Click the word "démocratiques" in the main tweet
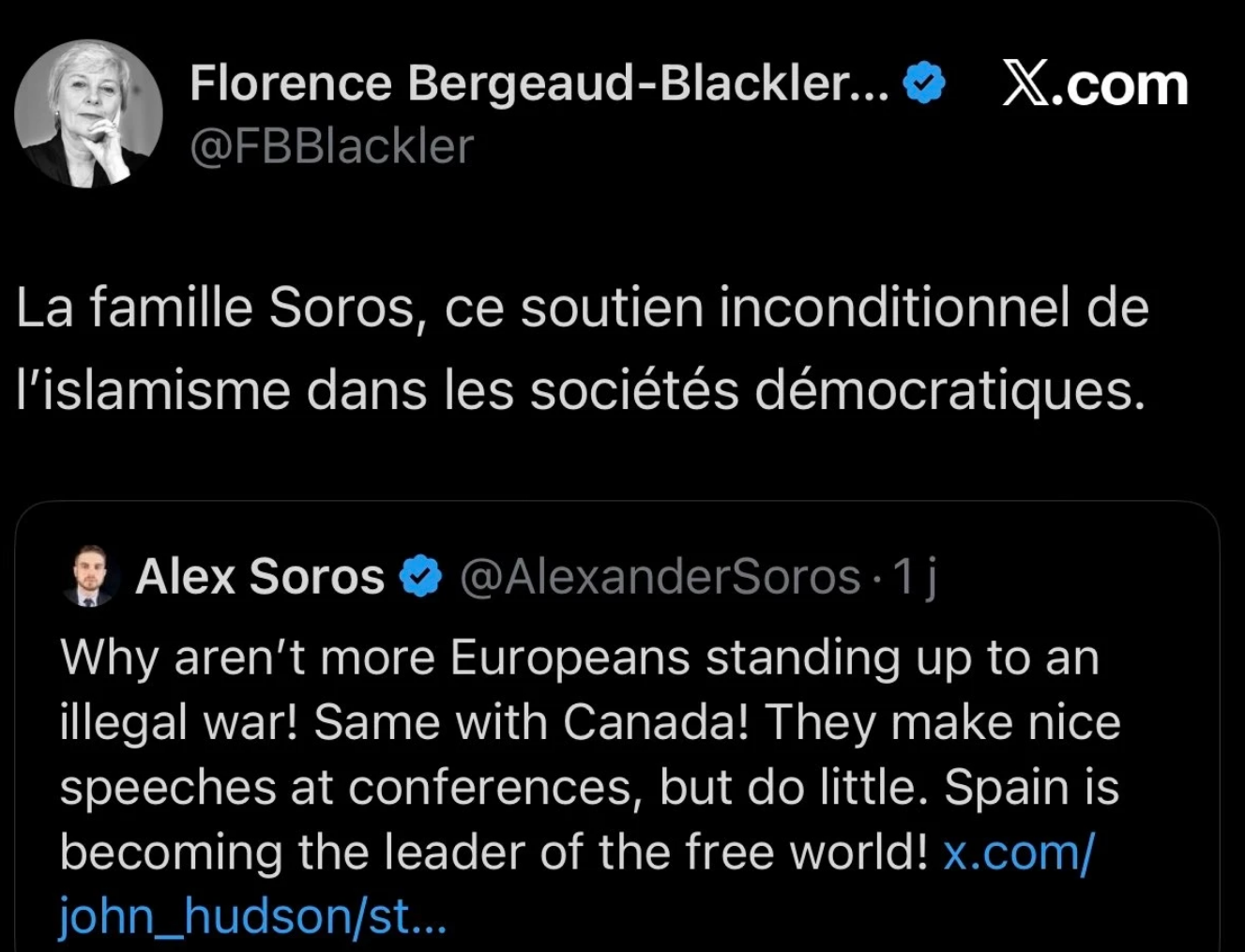Viewport: 1245px width, 952px height. (949, 390)
